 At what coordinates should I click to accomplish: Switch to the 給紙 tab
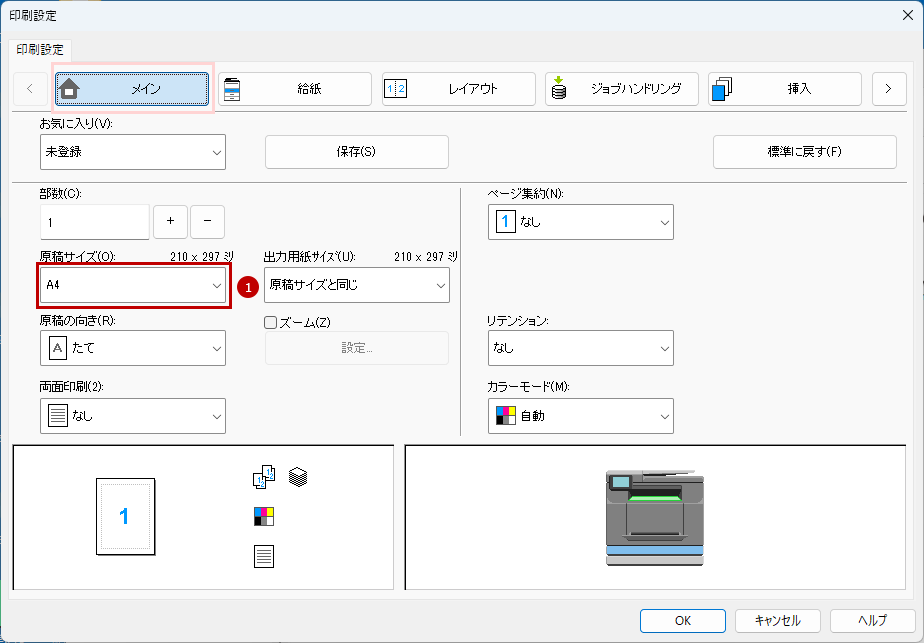coord(295,89)
